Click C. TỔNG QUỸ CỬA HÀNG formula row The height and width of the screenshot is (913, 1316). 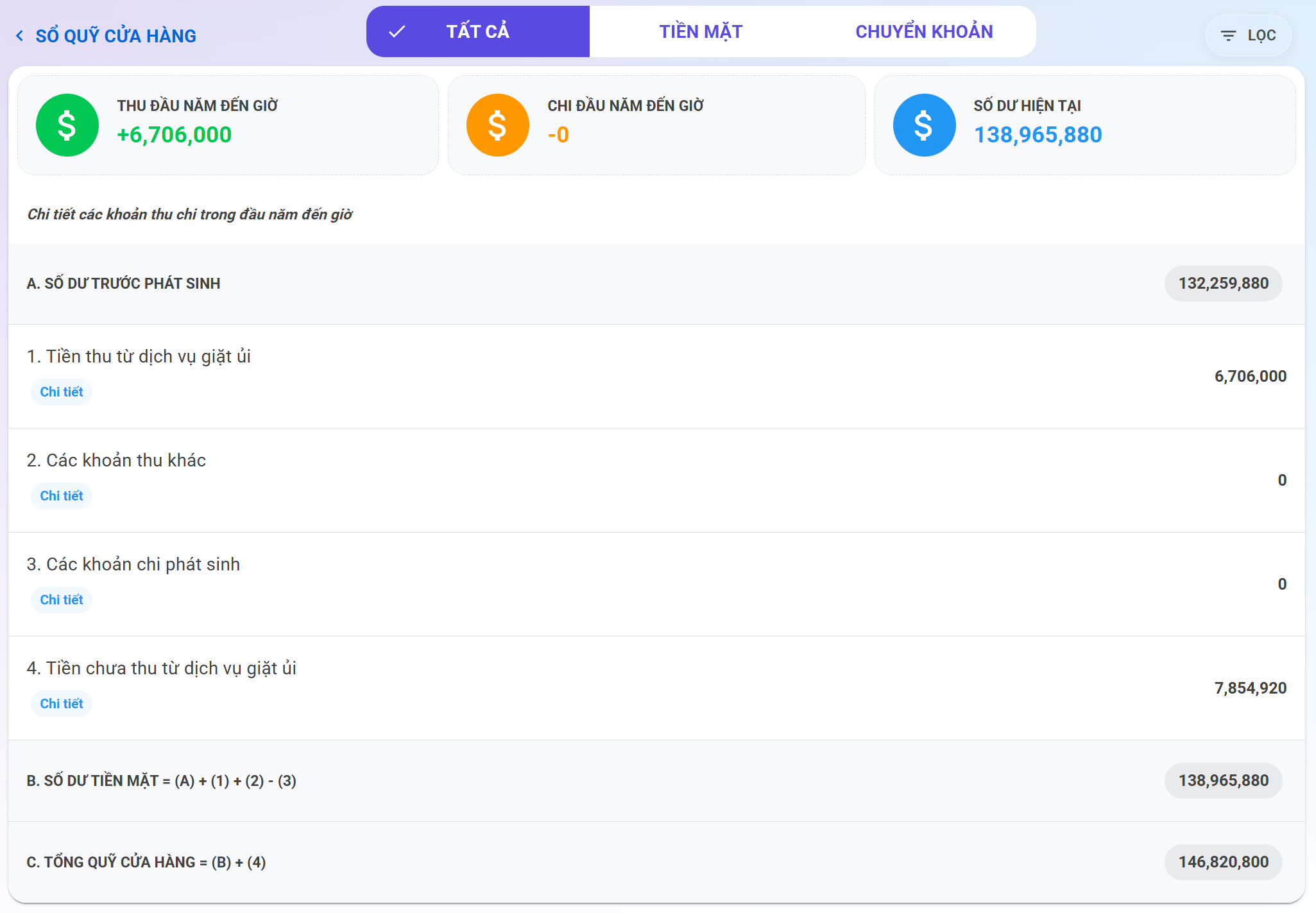[656, 862]
